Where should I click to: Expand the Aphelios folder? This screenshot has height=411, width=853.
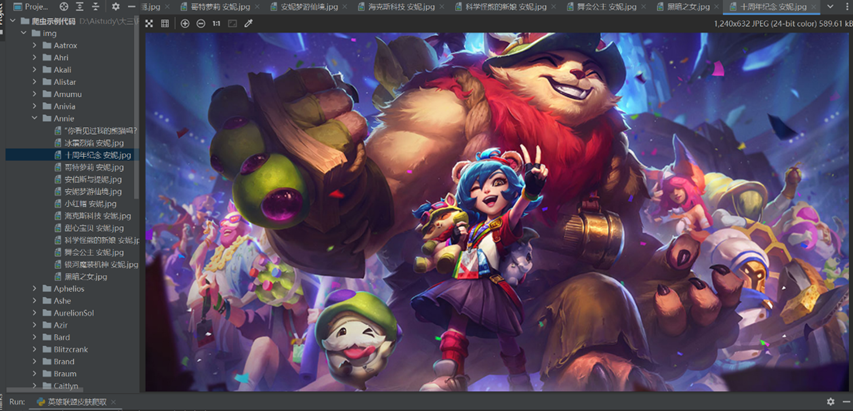tap(35, 289)
